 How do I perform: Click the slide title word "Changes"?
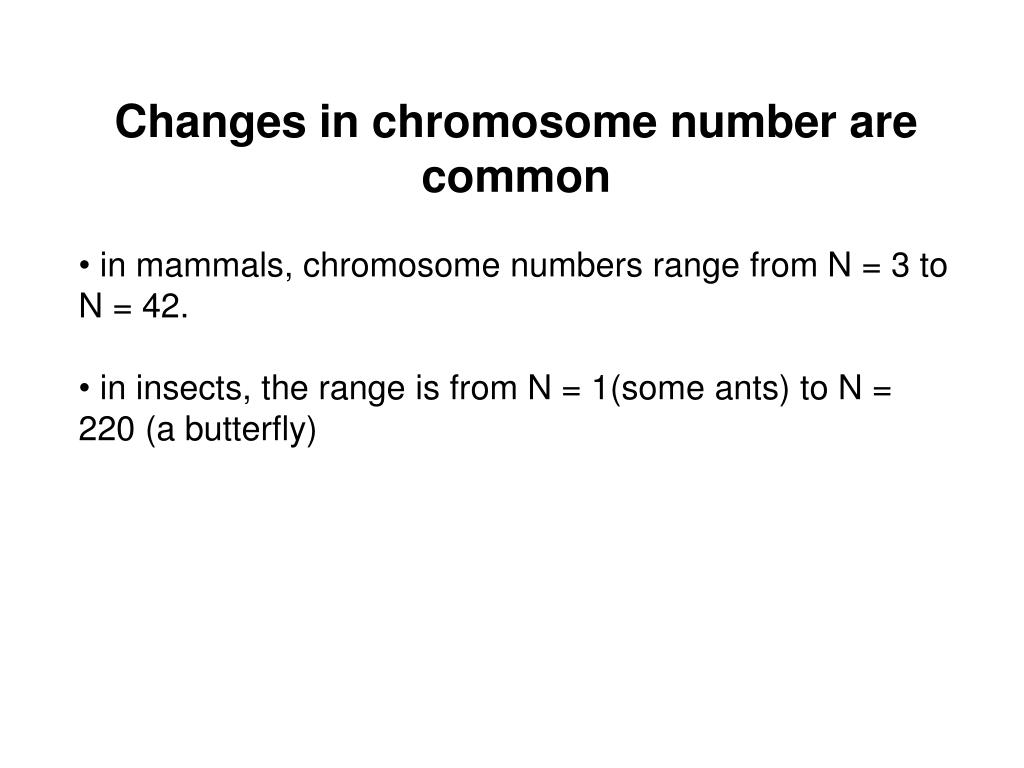[210, 124]
